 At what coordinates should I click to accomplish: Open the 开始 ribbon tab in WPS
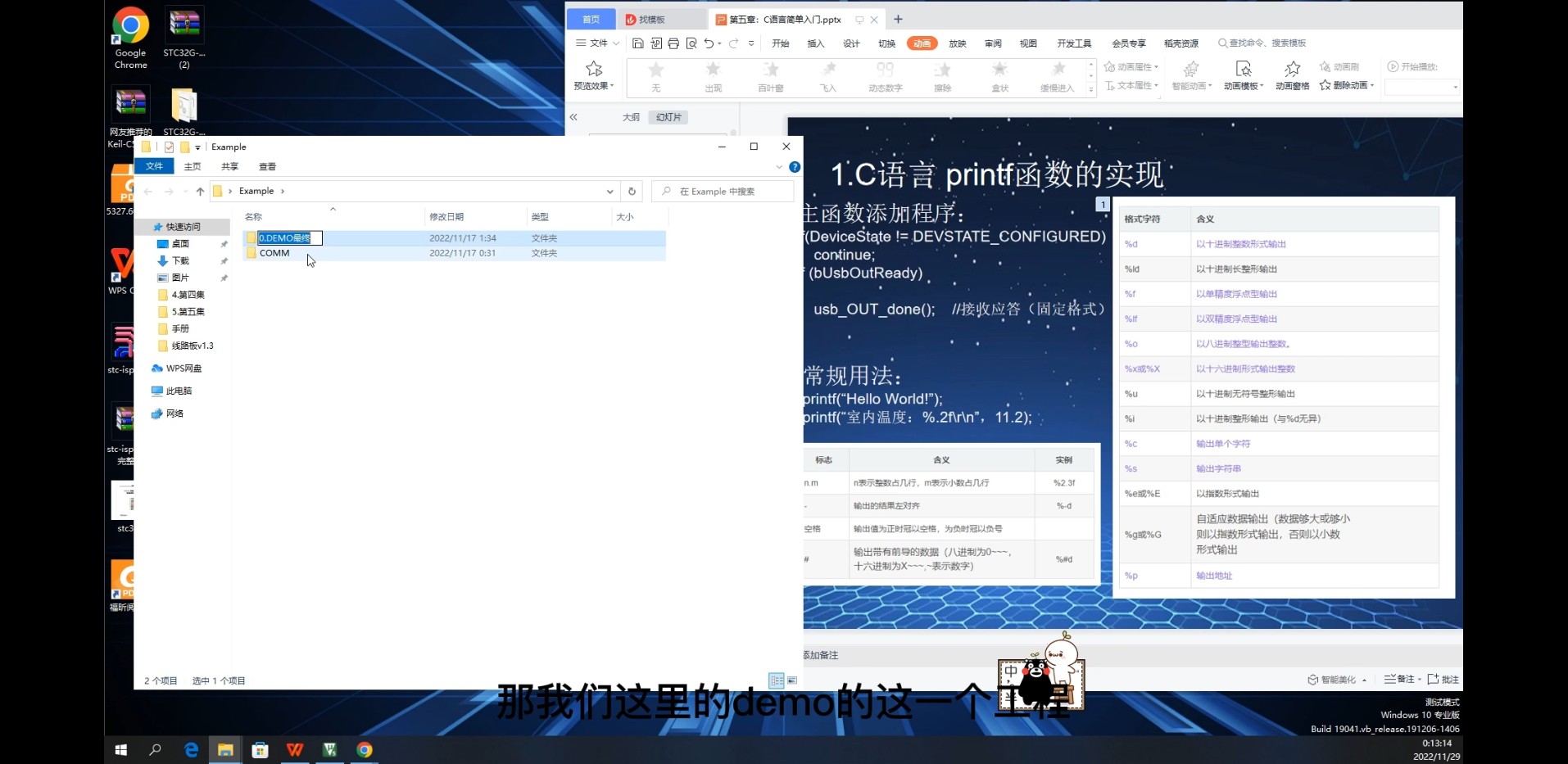(780, 43)
